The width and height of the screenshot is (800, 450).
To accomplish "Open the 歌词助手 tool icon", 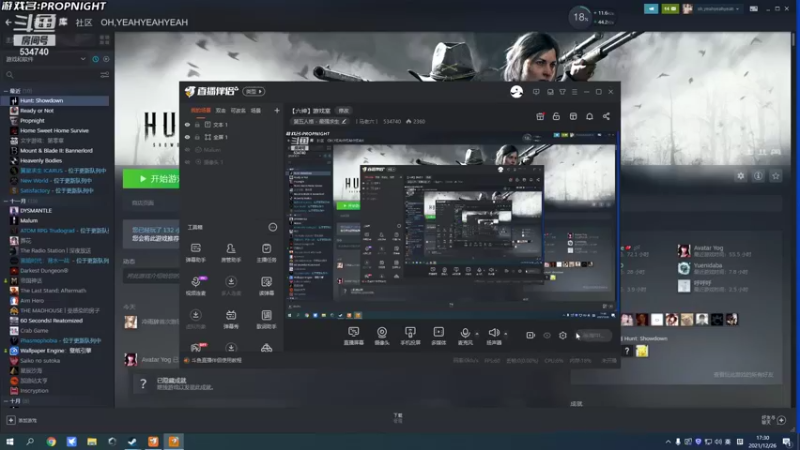I will (x=266, y=319).
